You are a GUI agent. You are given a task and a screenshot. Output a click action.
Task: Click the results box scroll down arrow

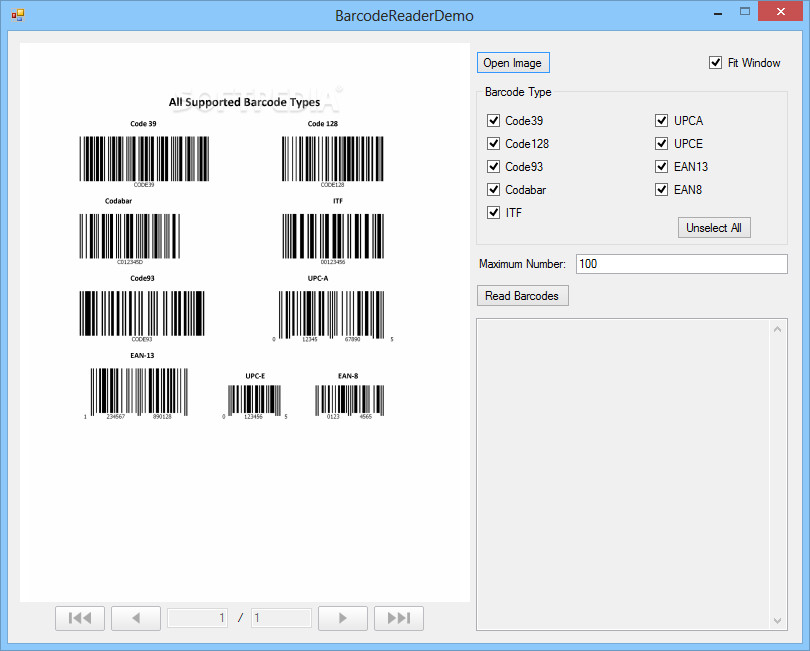coord(777,621)
